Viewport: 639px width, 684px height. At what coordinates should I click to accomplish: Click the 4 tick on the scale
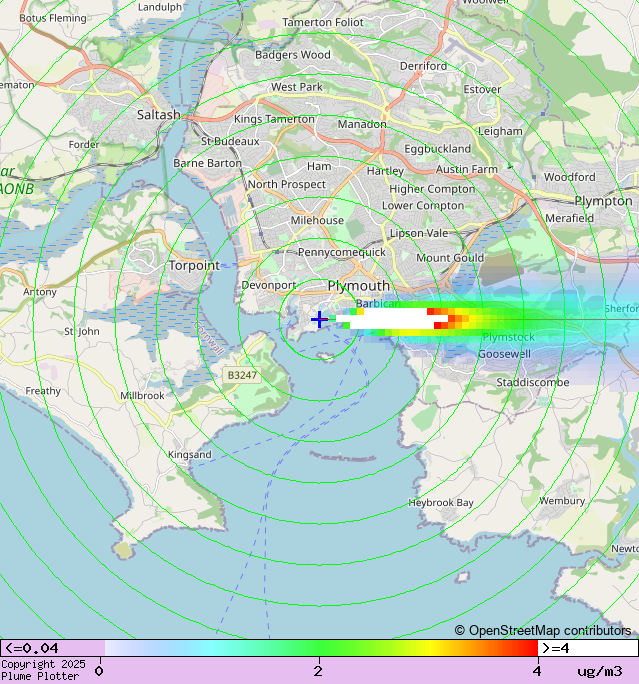(x=537, y=670)
